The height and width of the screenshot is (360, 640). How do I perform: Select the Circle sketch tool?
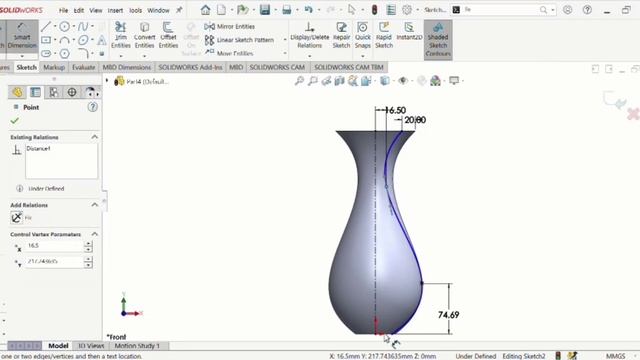(64, 27)
